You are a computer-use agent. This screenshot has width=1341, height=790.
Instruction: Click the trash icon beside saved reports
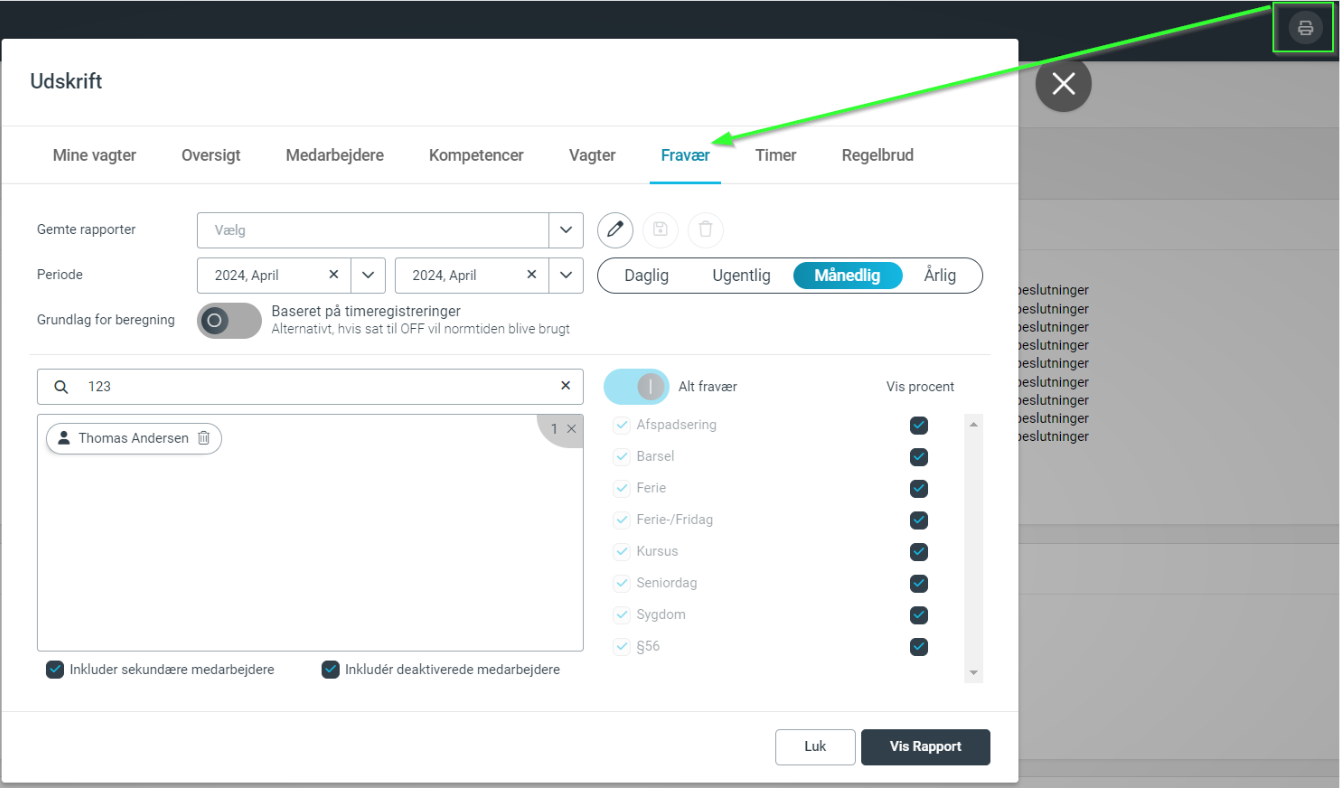coord(705,230)
